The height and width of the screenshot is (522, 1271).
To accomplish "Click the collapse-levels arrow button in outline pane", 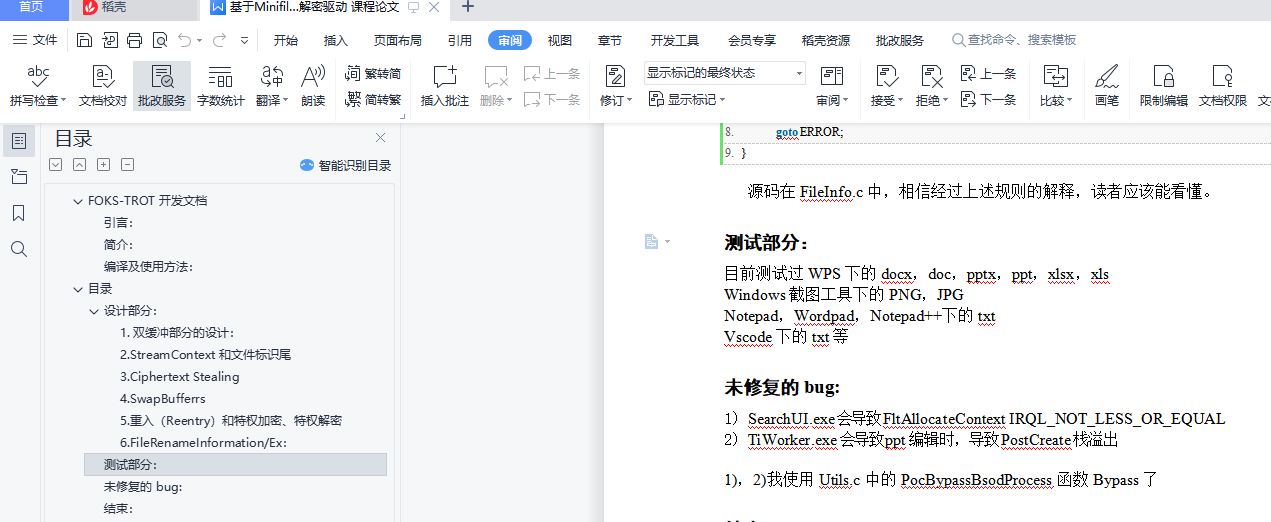I will coord(79,165).
